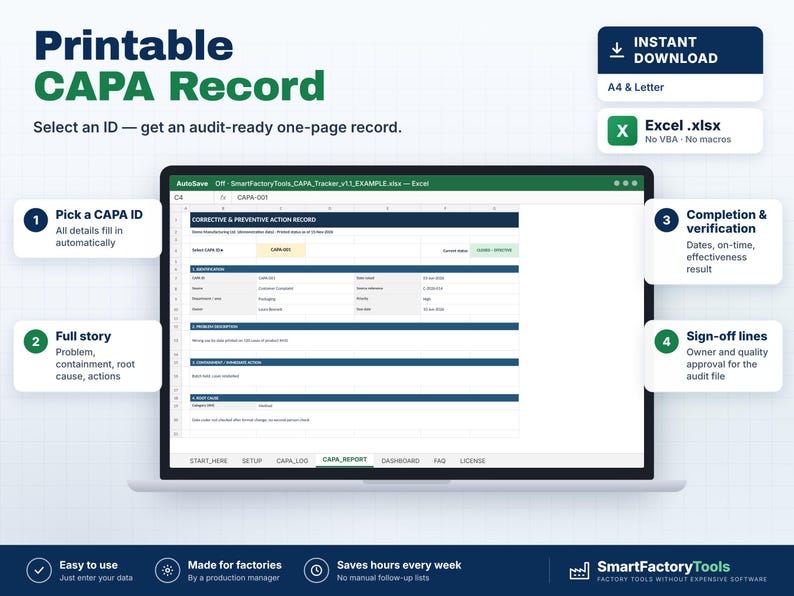Click the 4. ROOT CAUSE section header
Viewport: 794px width, 596px height.
pyautogui.click(x=354, y=398)
